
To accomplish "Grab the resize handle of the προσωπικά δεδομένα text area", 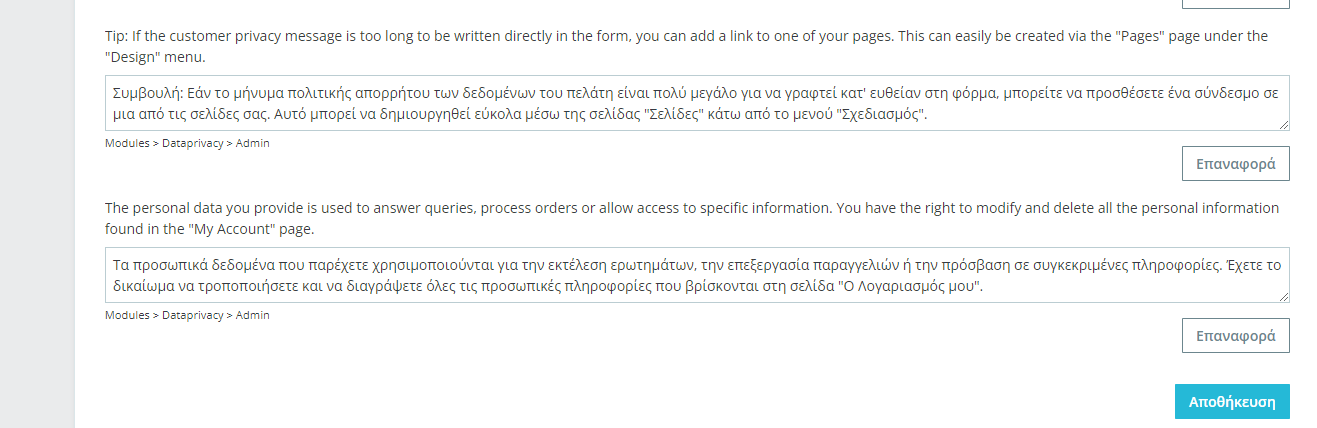I will point(1283,296).
